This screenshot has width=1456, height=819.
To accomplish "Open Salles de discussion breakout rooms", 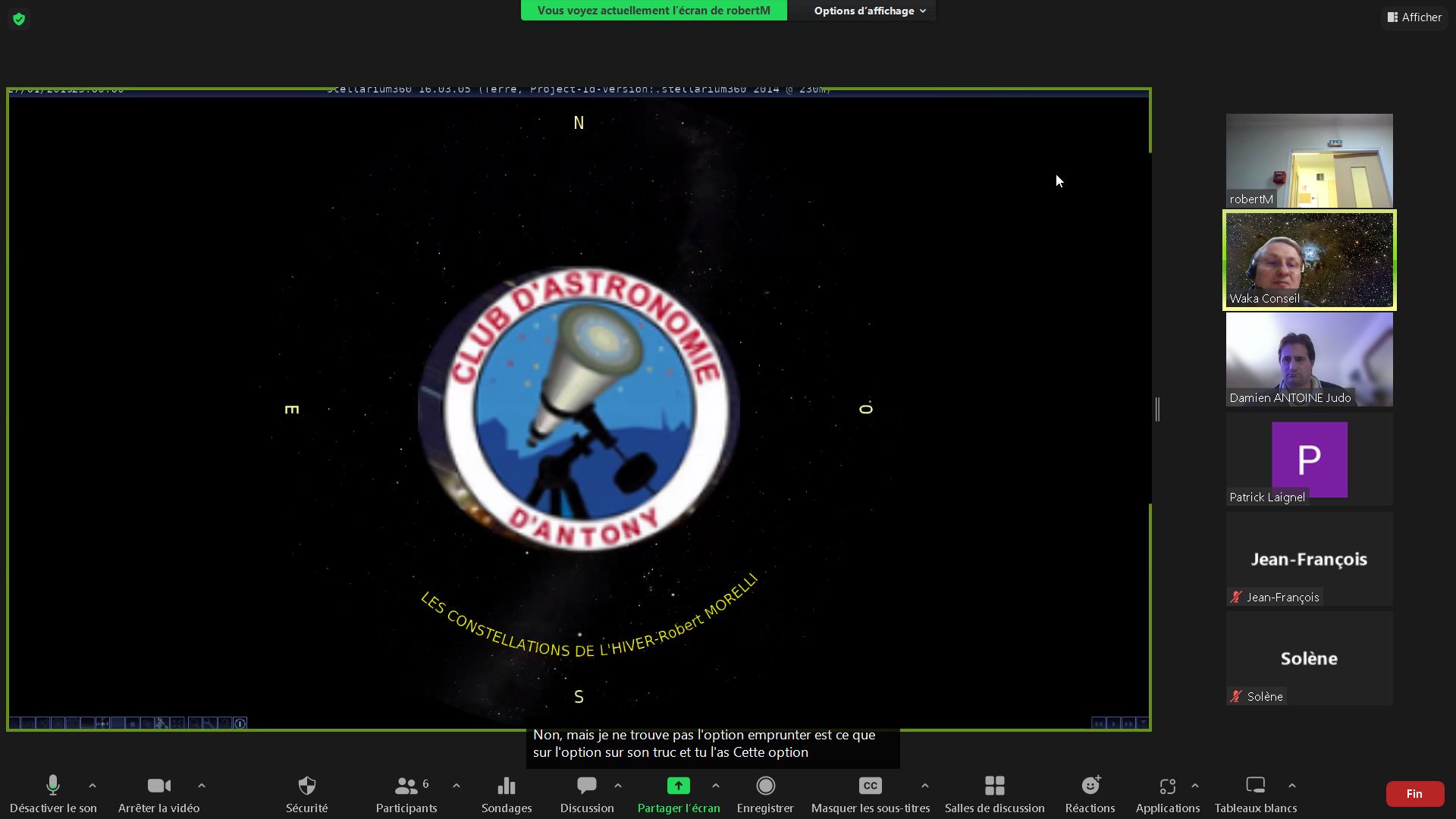I will pyautogui.click(x=995, y=793).
